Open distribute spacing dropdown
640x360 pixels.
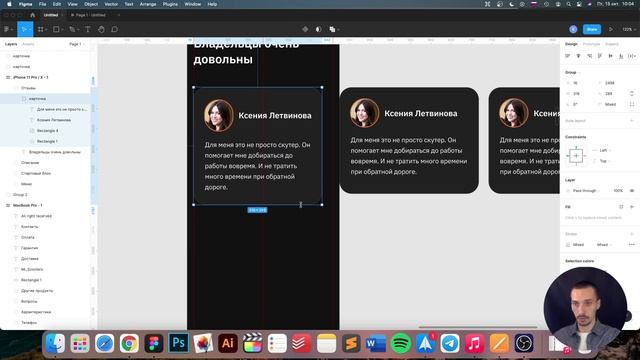[632, 56]
